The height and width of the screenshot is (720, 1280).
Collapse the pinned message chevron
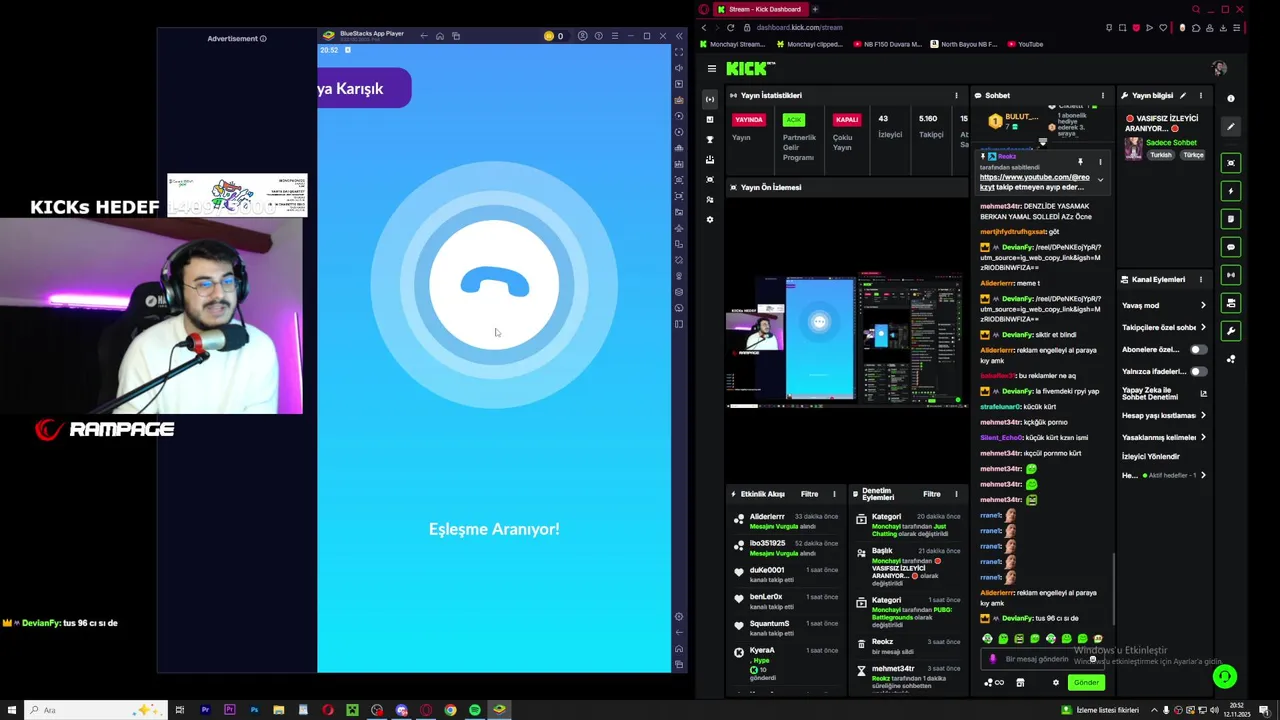[x=1100, y=180]
